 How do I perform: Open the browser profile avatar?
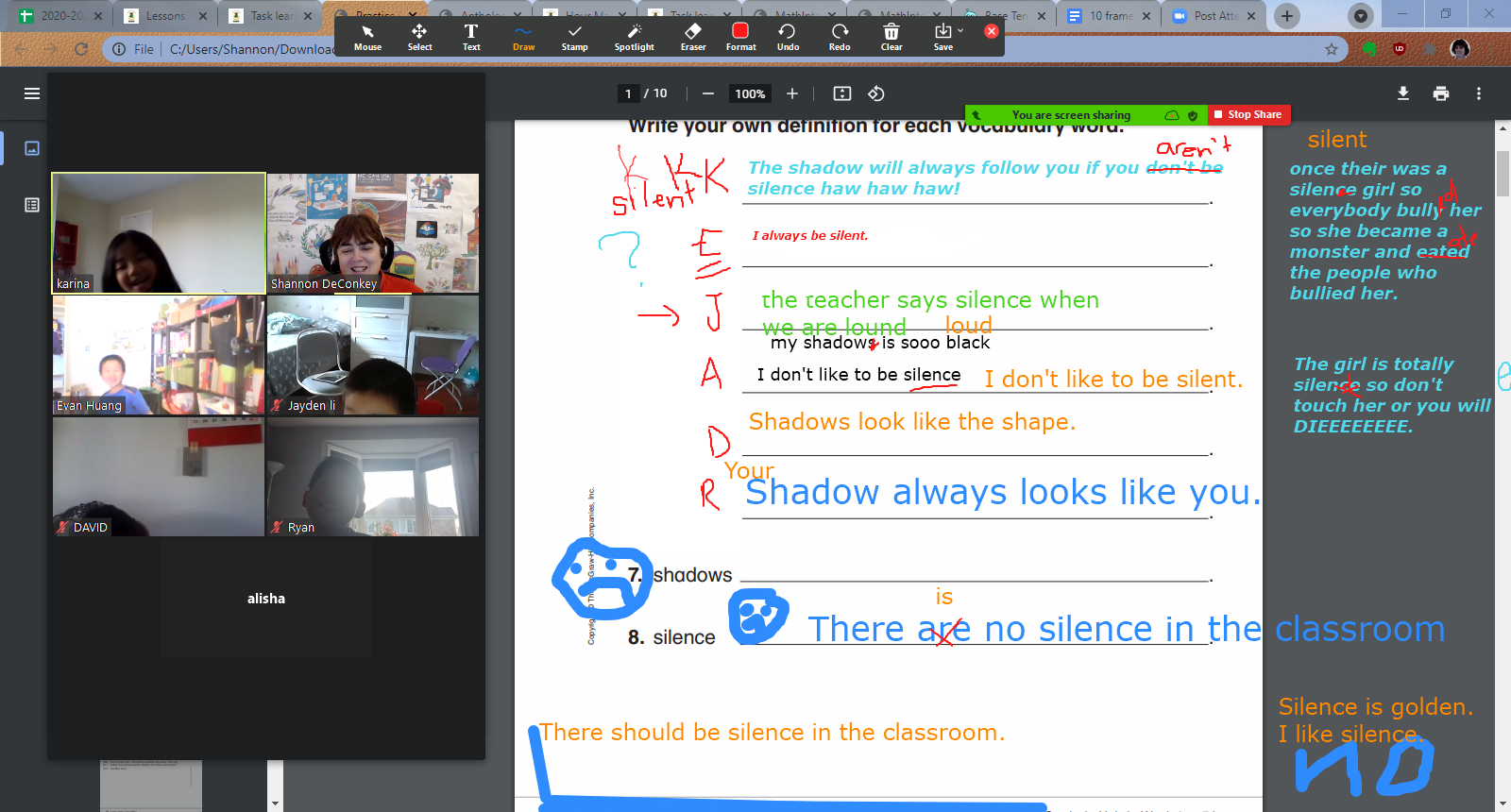coord(1460,49)
